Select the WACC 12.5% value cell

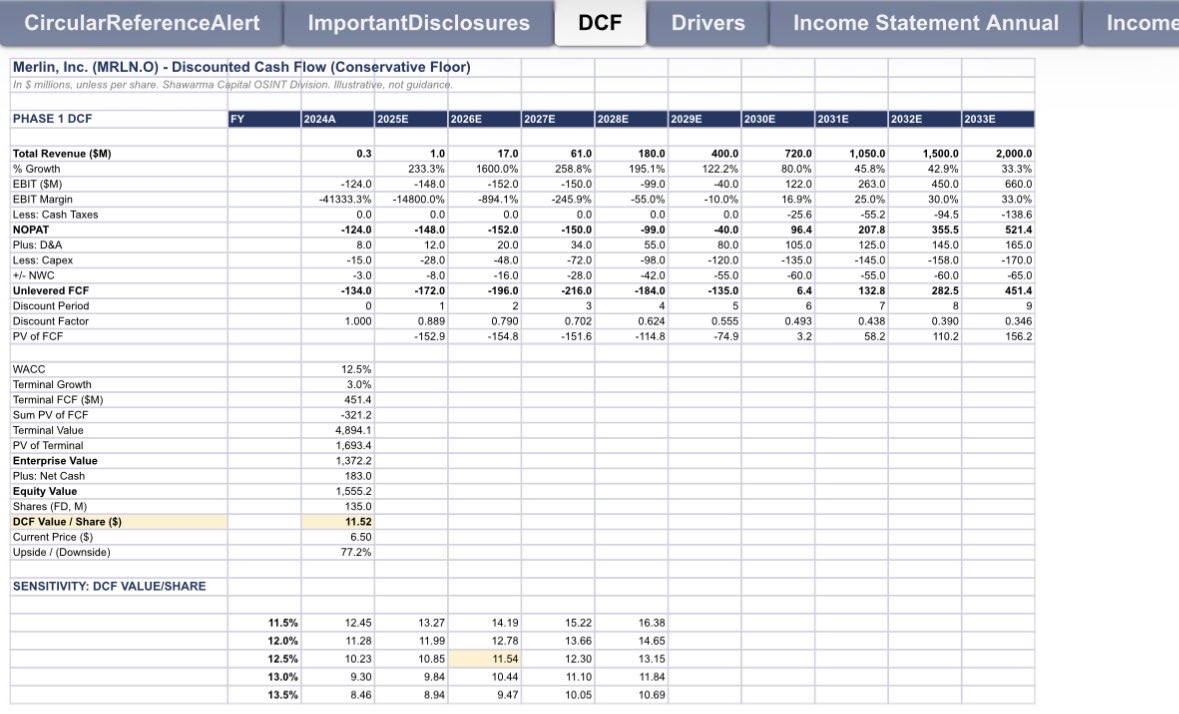point(338,369)
